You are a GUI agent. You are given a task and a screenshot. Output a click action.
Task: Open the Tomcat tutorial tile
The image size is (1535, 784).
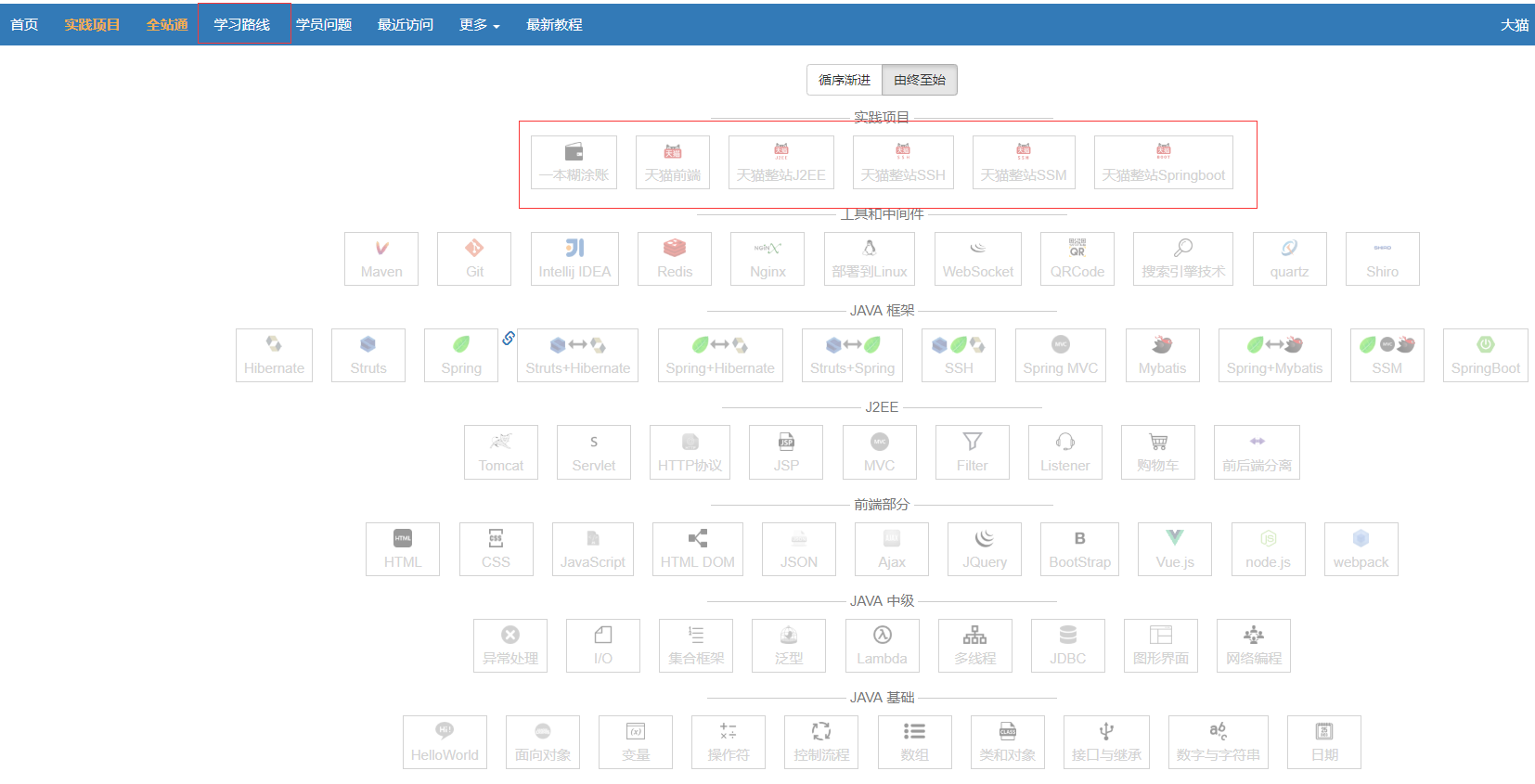tap(501, 453)
